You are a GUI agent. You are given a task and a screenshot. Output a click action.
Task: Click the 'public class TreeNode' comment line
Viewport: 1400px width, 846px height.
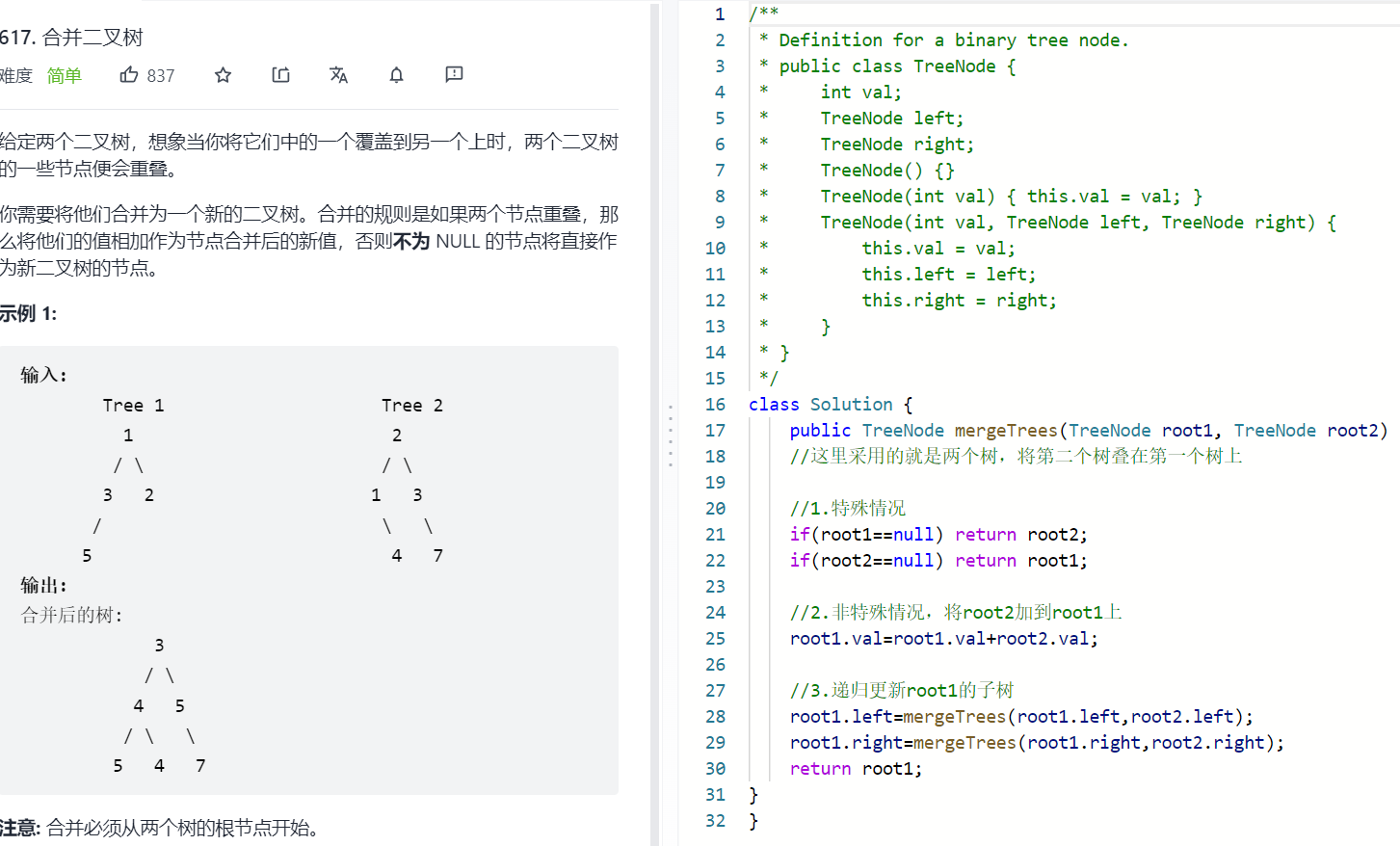(886, 66)
